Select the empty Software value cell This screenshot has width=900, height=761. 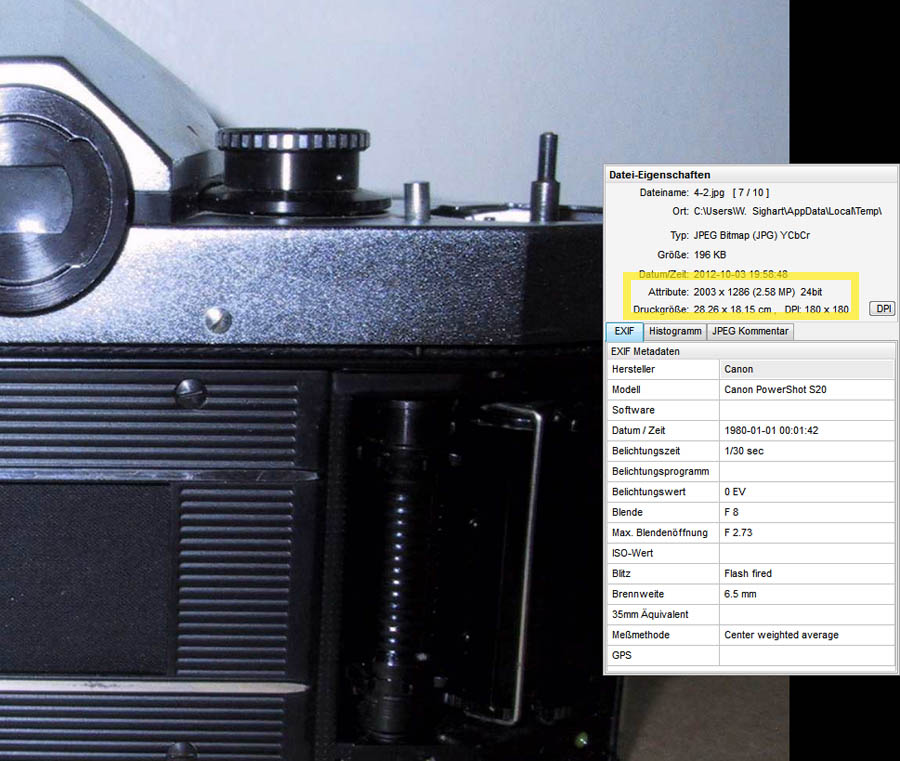(x=805, y=410)
